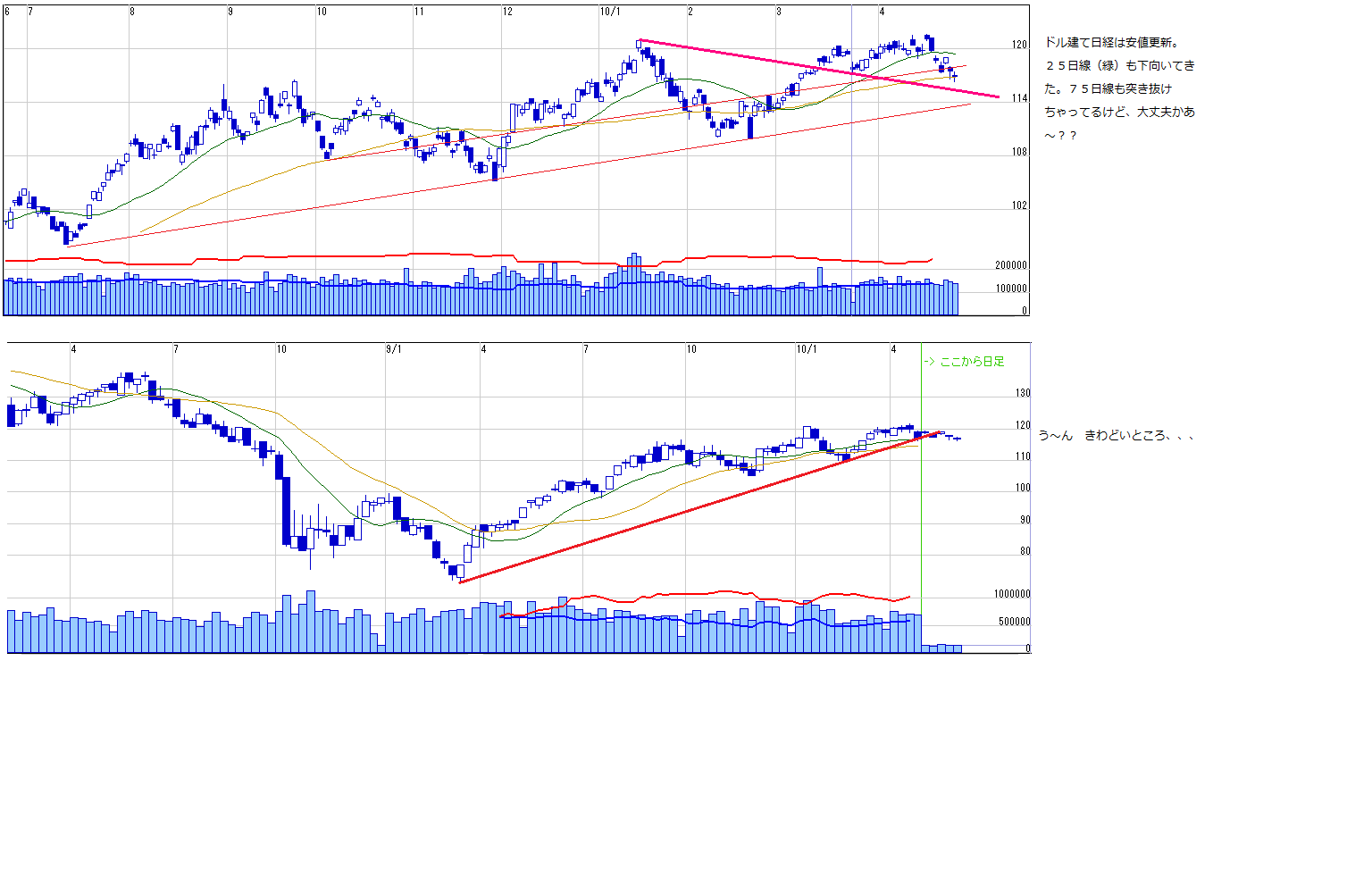Click the 102 price label on top chart
The height and width of the screenshot is (895, 1372).
pos(1019,205)
